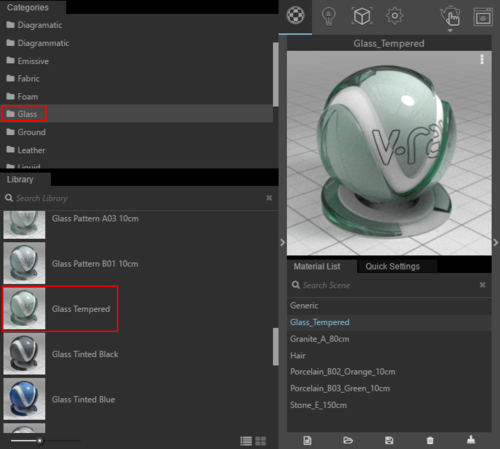
Task: Show the frame buffer window icon
Action: [483, 17]
